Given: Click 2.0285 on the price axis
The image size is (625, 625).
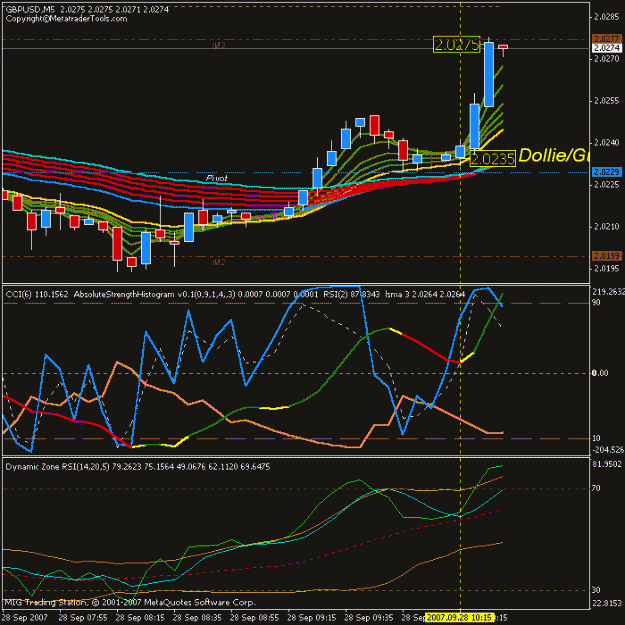Looking at the screenshot, I should point(607,17).
